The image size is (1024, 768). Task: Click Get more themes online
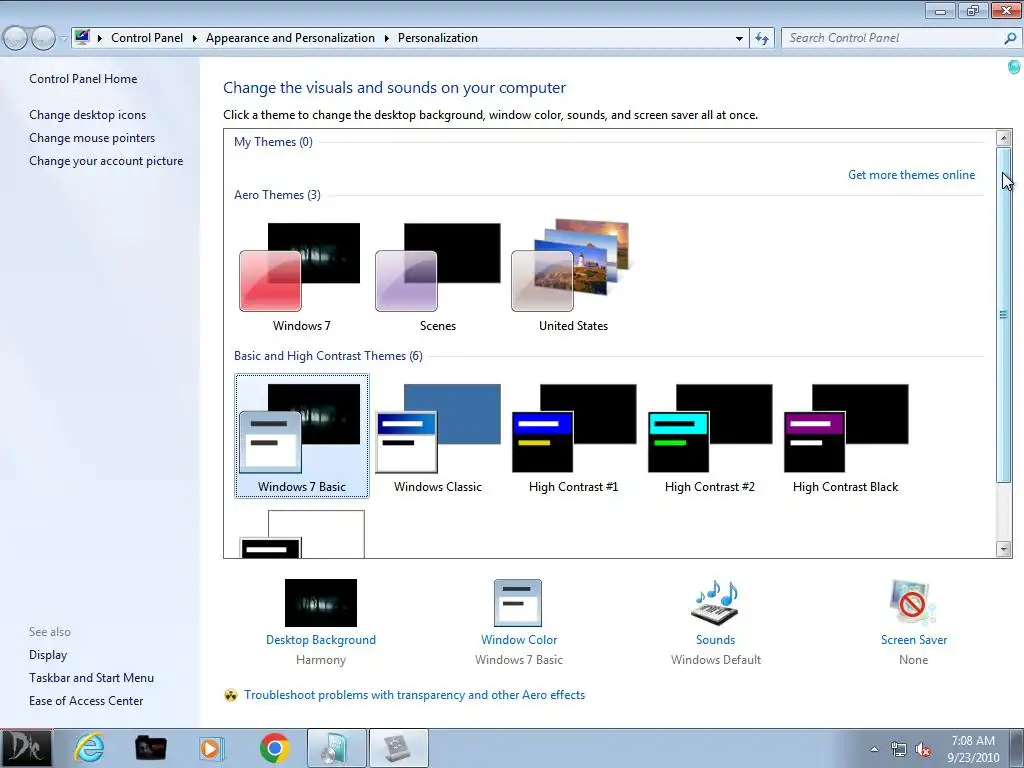(x=911, y=175)
